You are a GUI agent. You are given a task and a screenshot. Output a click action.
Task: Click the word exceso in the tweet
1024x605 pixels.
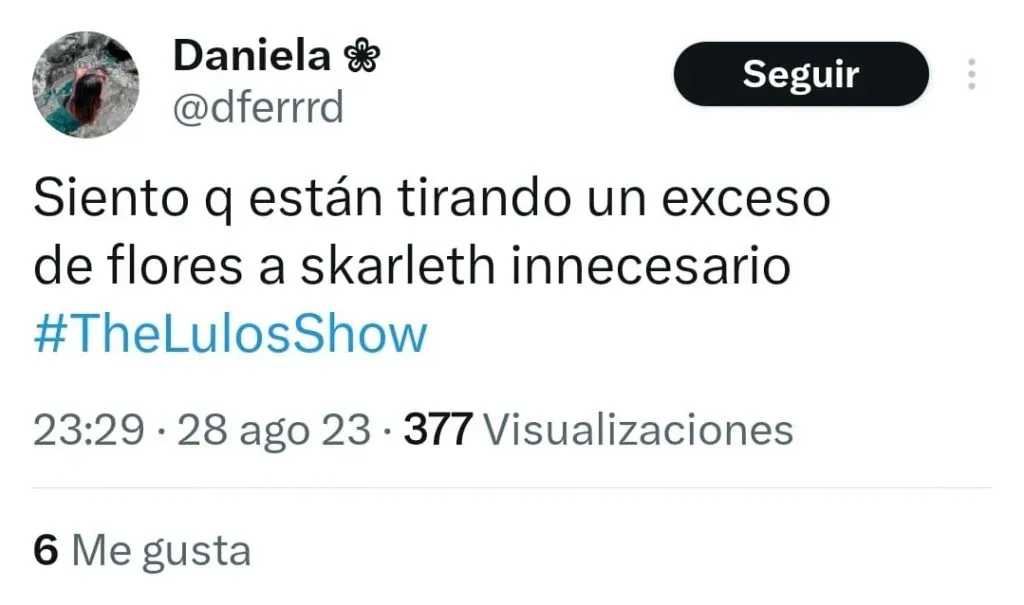(x=746, y=199)
